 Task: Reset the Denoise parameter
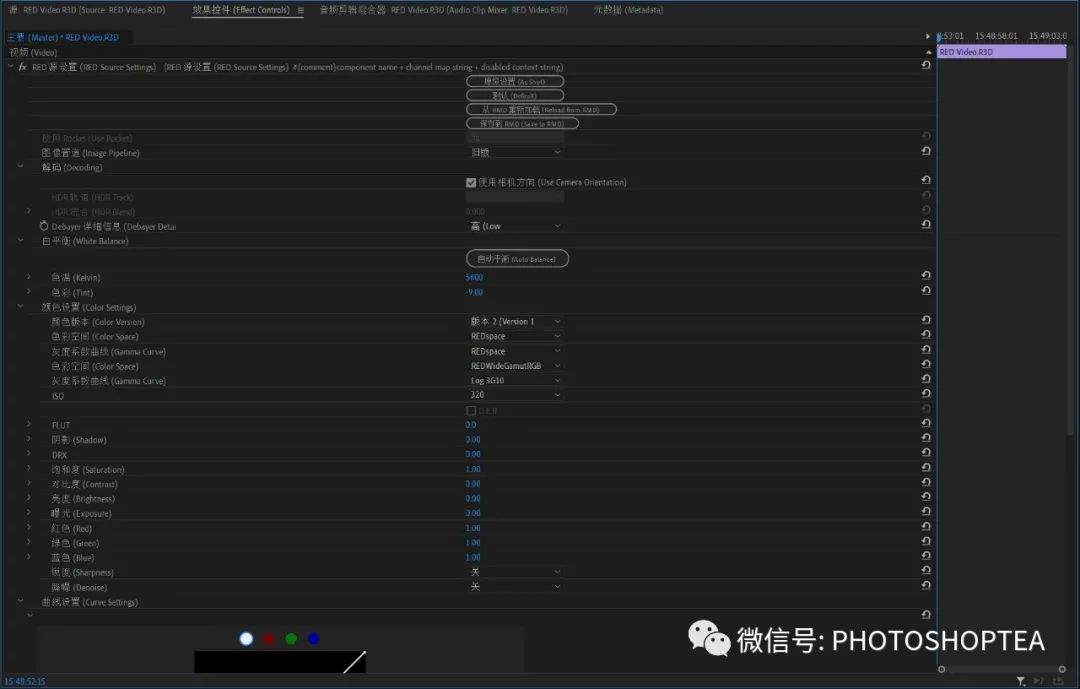coord(926,586)
